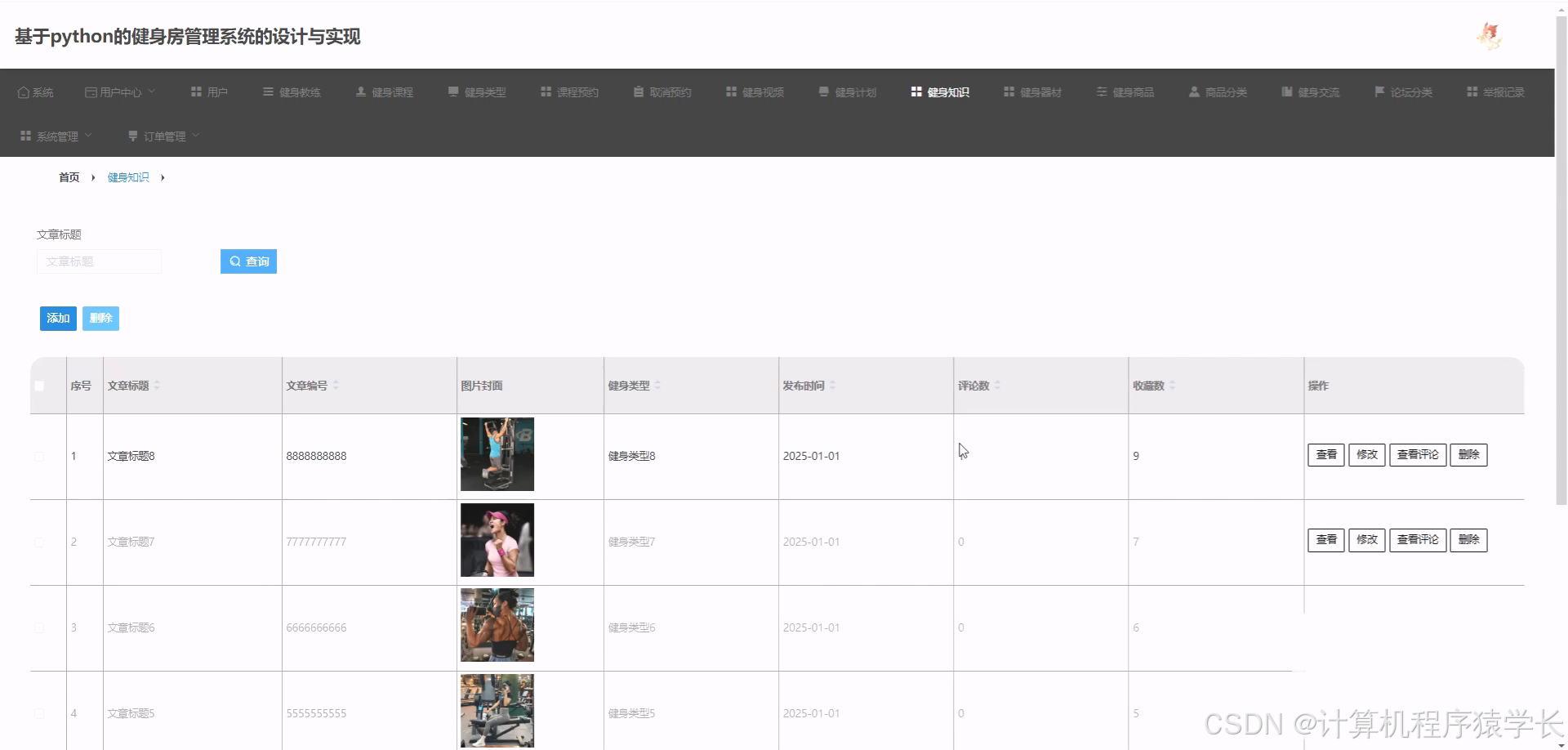Click 查看 for row 文章标题7

click(1326, 539)
